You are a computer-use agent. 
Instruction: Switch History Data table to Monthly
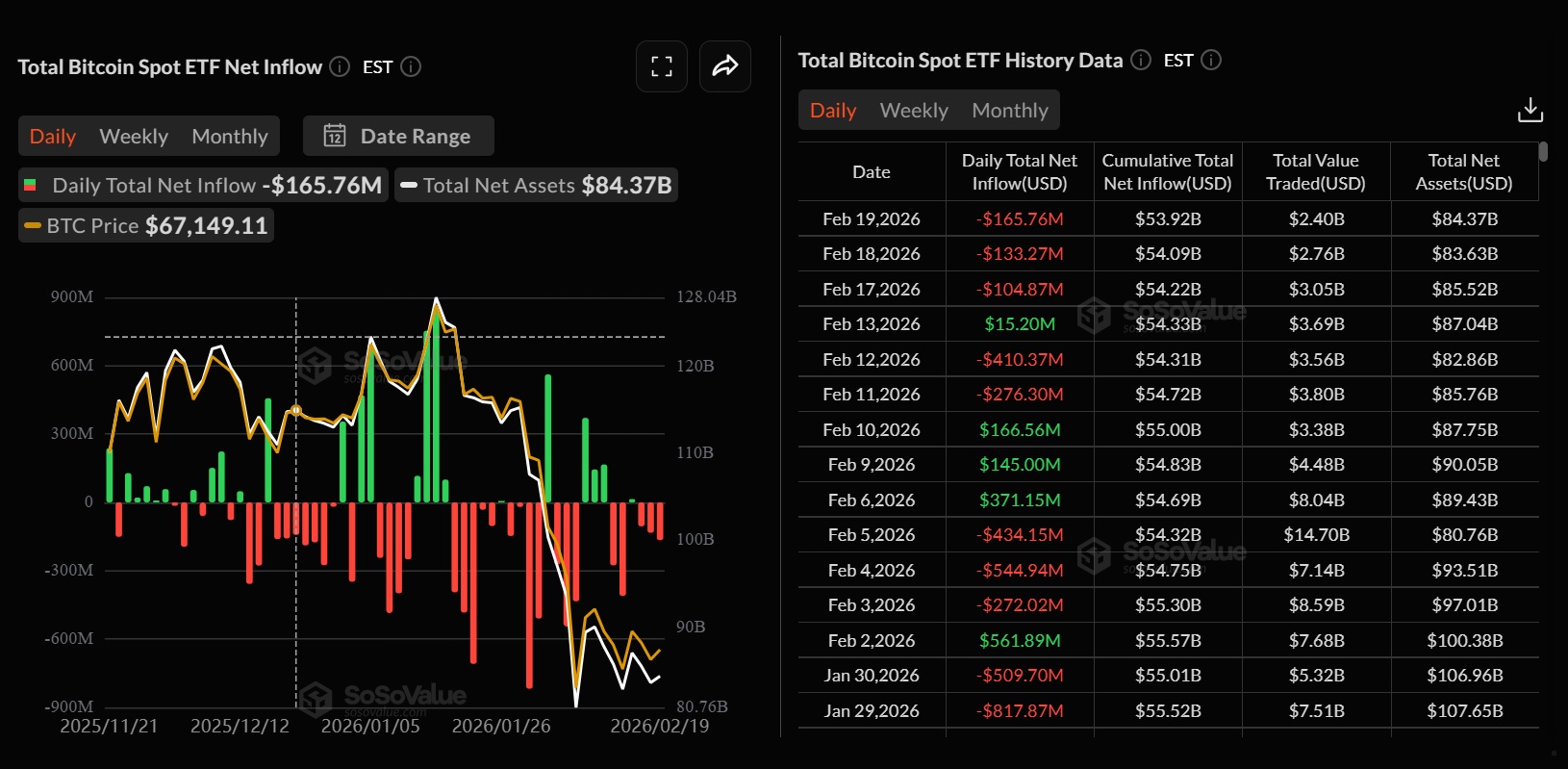click(1010, 110)
